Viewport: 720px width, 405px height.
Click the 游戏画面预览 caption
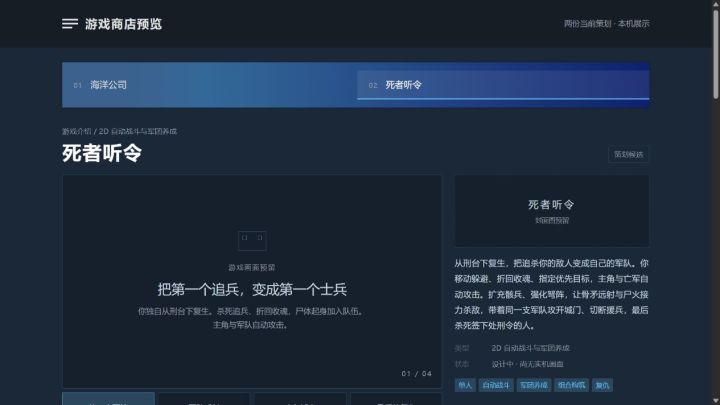tap(252, 267)
